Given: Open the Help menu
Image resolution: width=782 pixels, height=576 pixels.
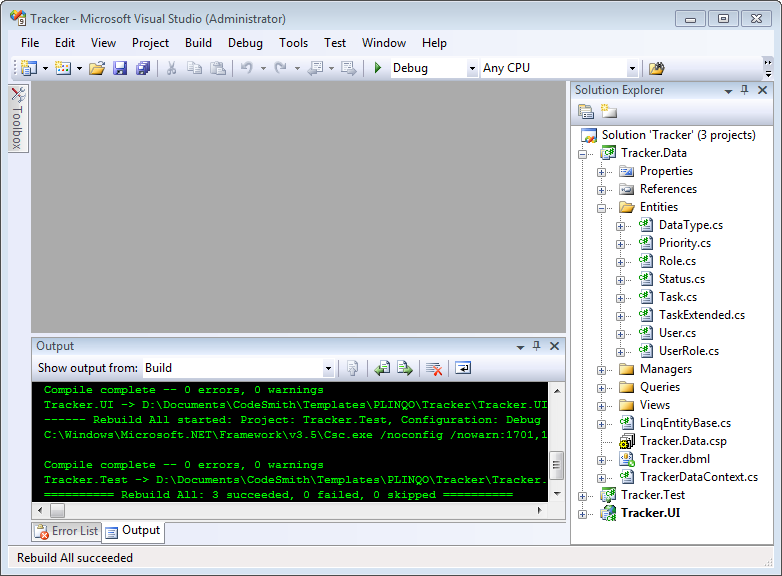Looking at the screenshot, I should coord(434,43).
